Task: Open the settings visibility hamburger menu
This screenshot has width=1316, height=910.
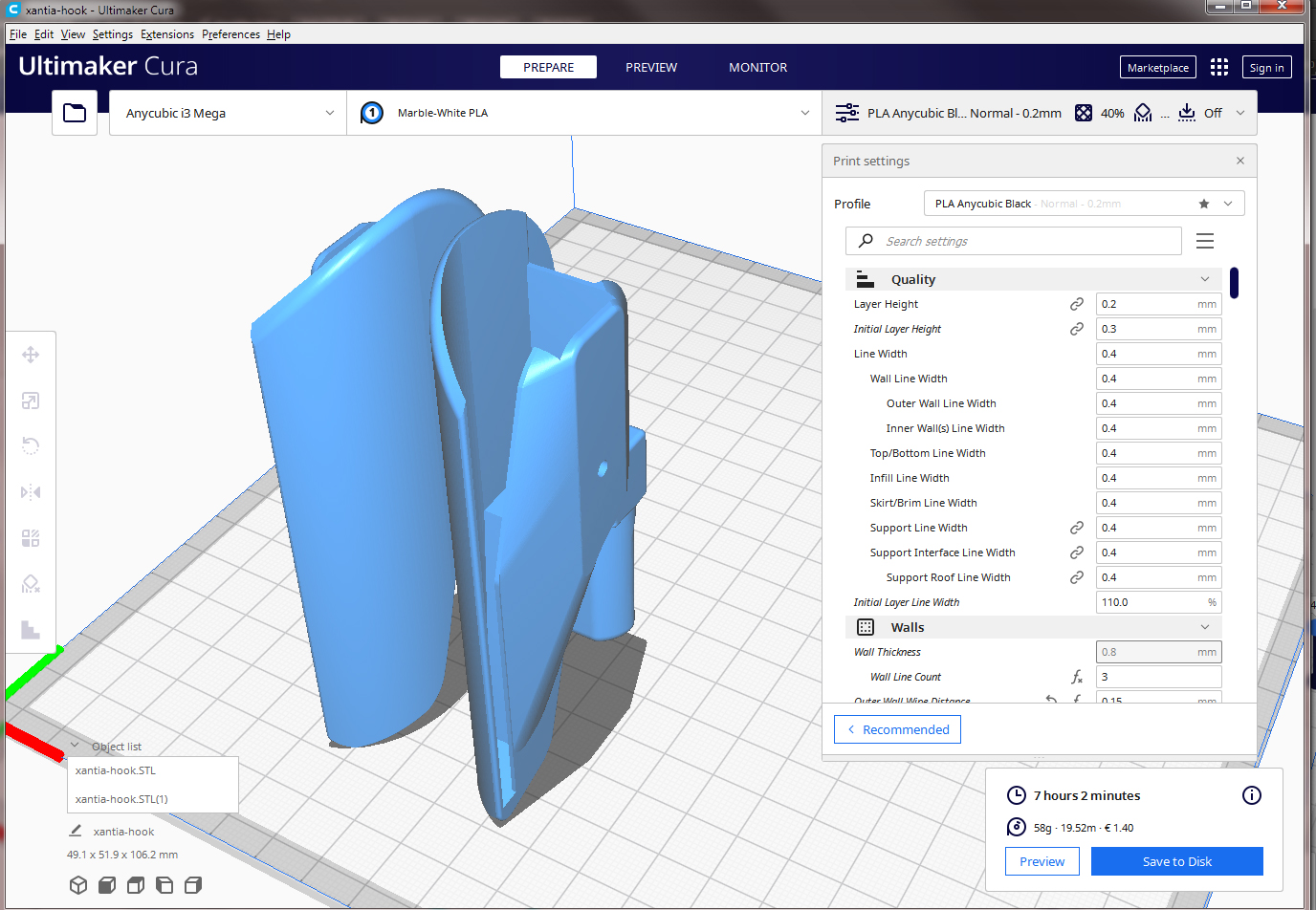Action: 1205,241
